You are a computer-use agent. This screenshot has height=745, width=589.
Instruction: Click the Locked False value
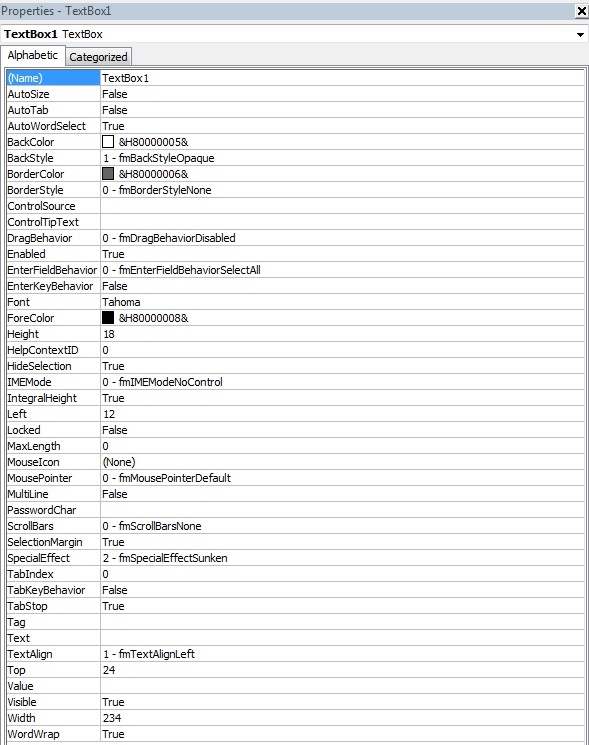[342, 430]
